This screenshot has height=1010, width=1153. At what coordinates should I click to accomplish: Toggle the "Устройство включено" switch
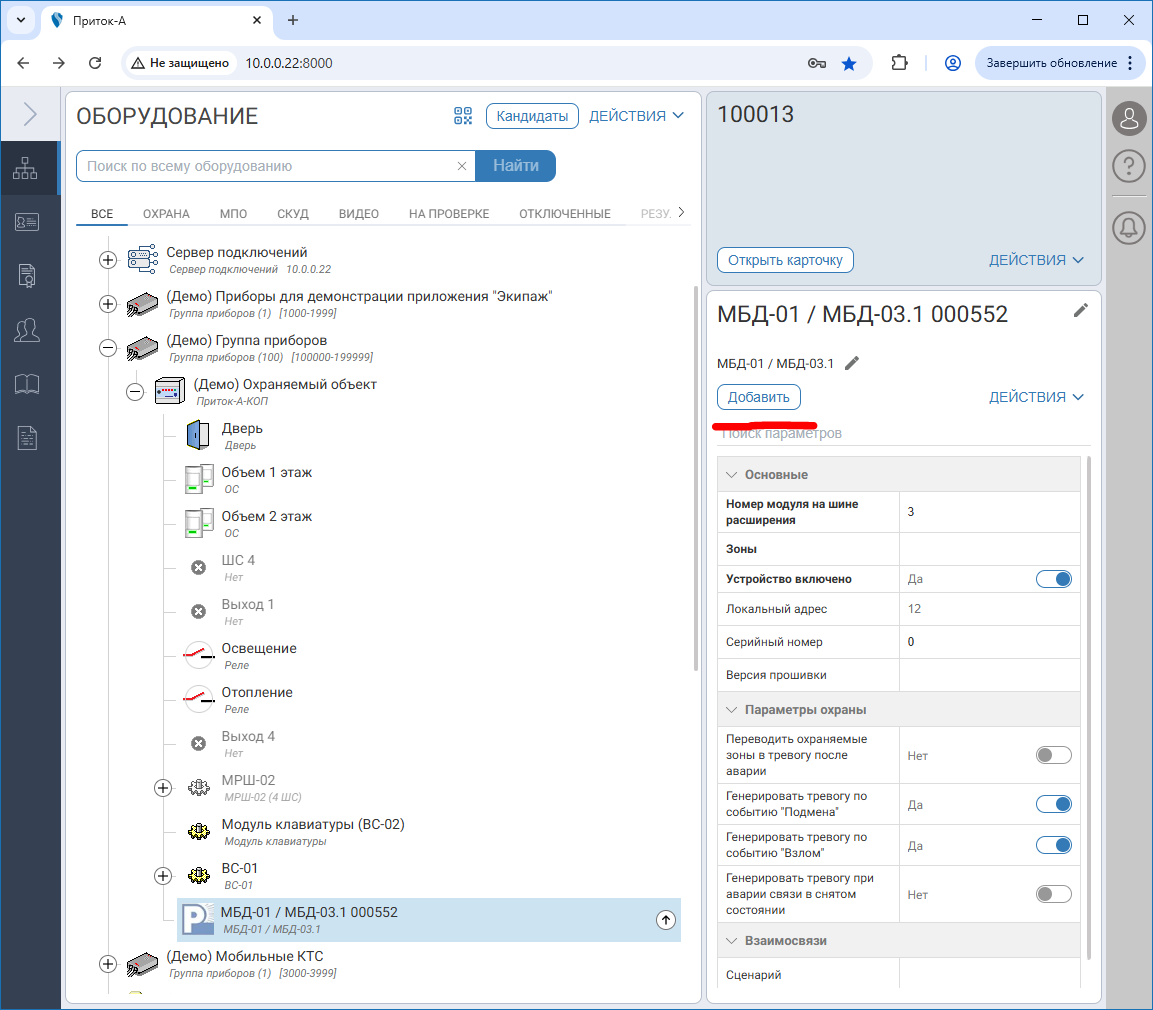click(1053, 579)
